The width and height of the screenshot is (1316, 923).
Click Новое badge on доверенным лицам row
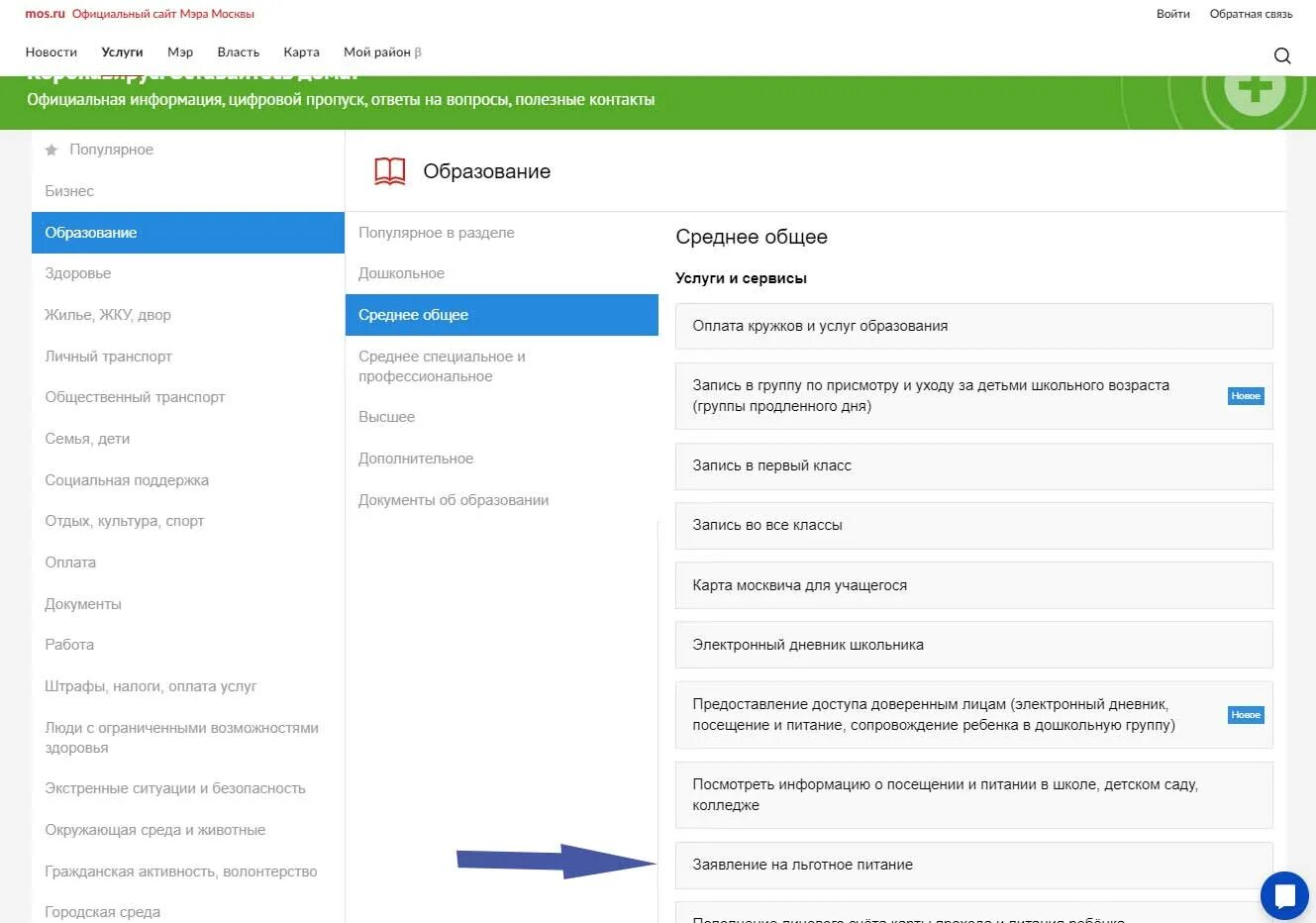pyautogui.click(x=1246, y=715)
